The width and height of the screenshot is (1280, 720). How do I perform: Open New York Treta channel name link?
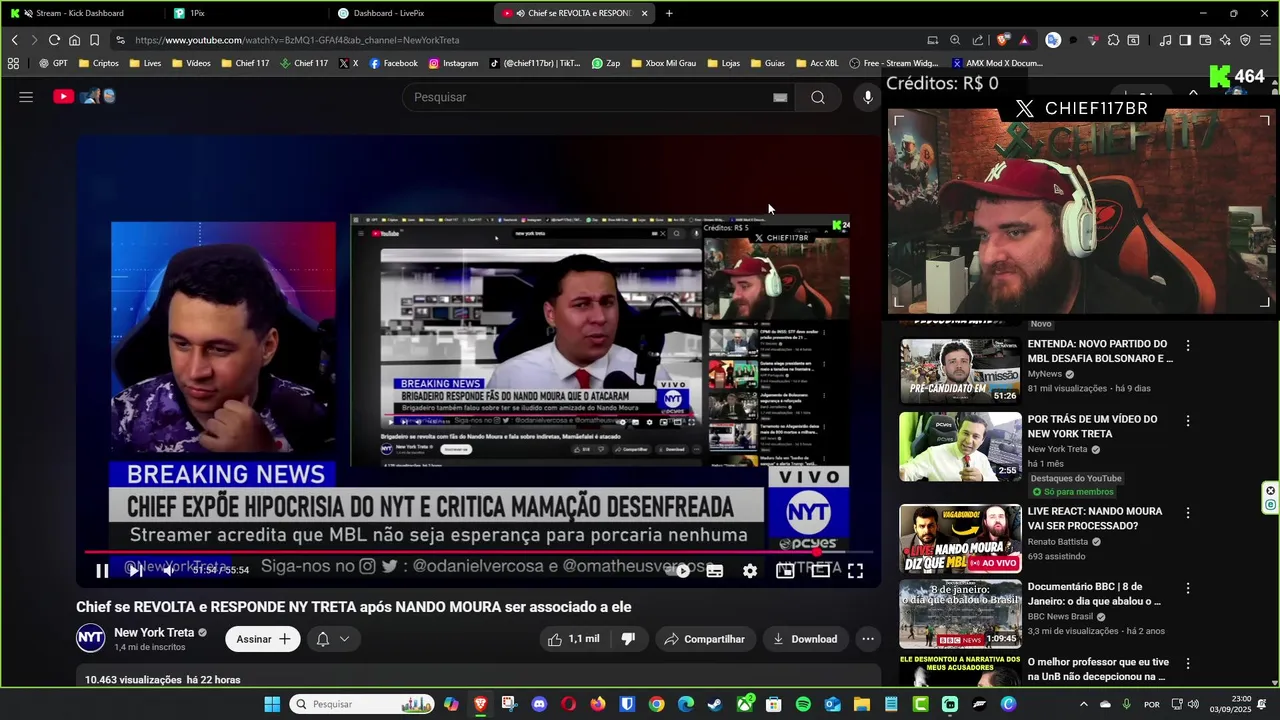point(154,632)
